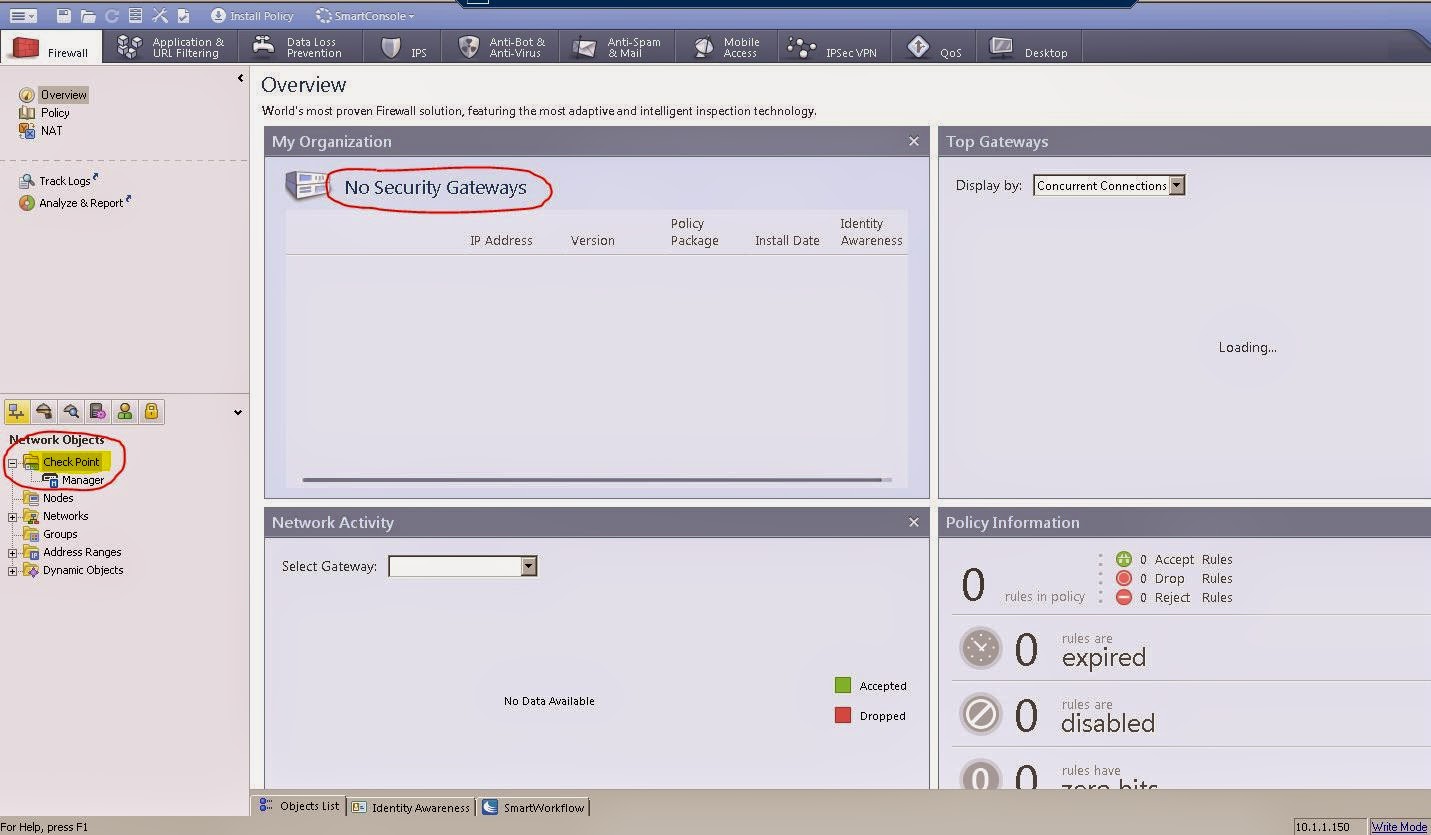Open the Data Loss Prevention tab

click(299, 48)
